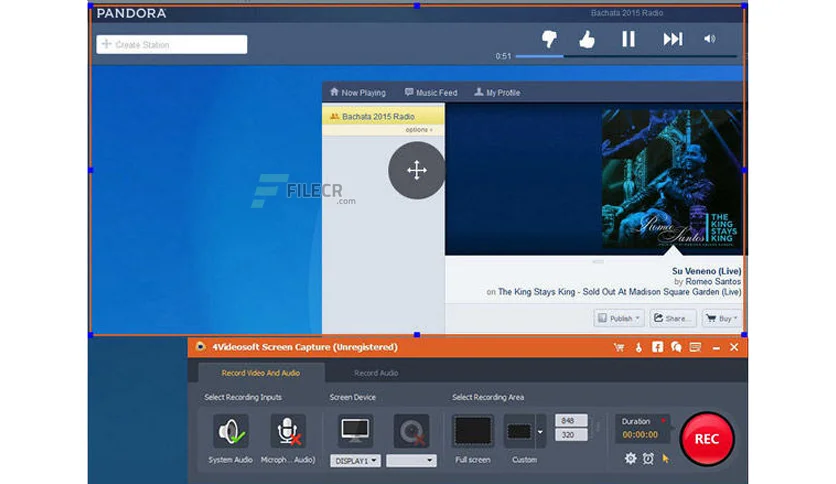
Task: Open the shopping cart purchase icon
Action: click(619, 348)
